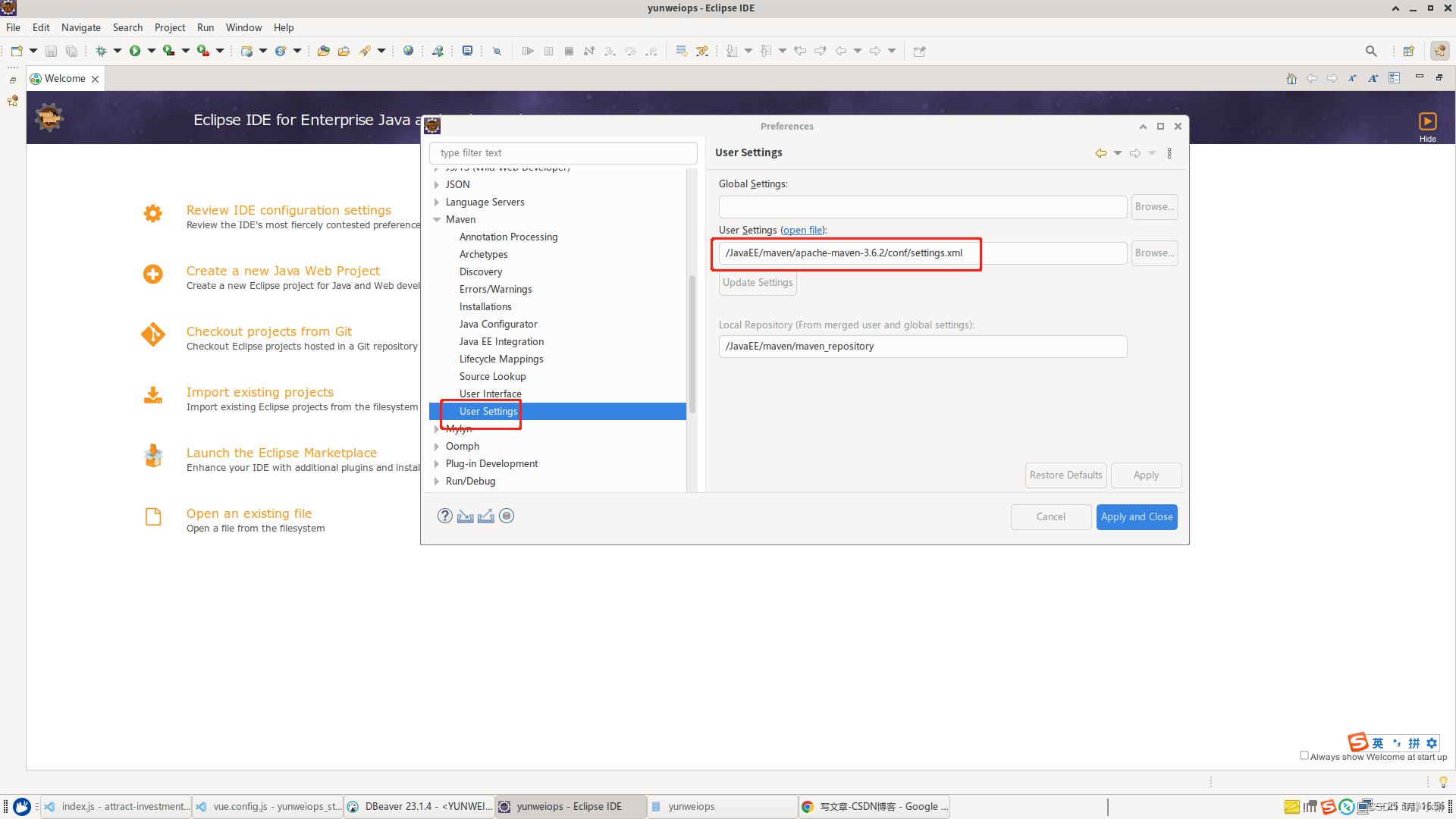This screenshot has height=819, width=1456.
Task: Click the orange Hide workbench icon
Action: [x=1428, y=121]
